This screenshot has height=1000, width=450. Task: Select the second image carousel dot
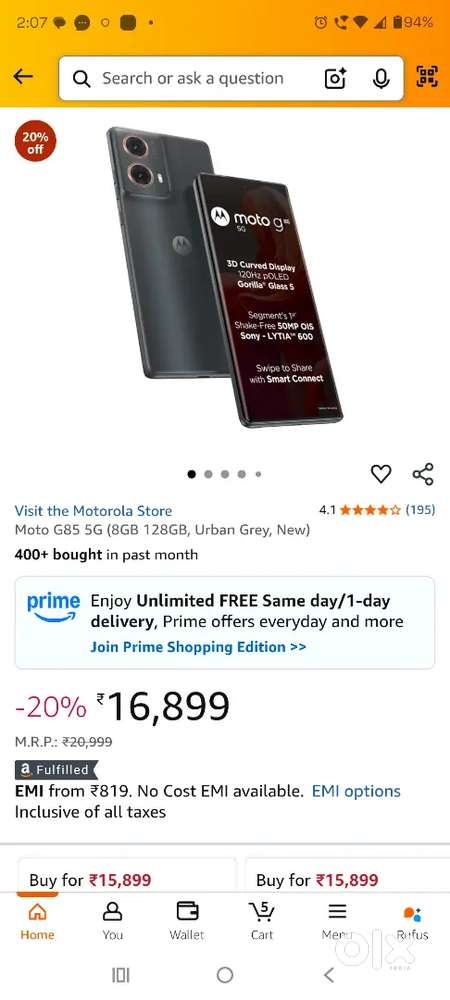208,474
